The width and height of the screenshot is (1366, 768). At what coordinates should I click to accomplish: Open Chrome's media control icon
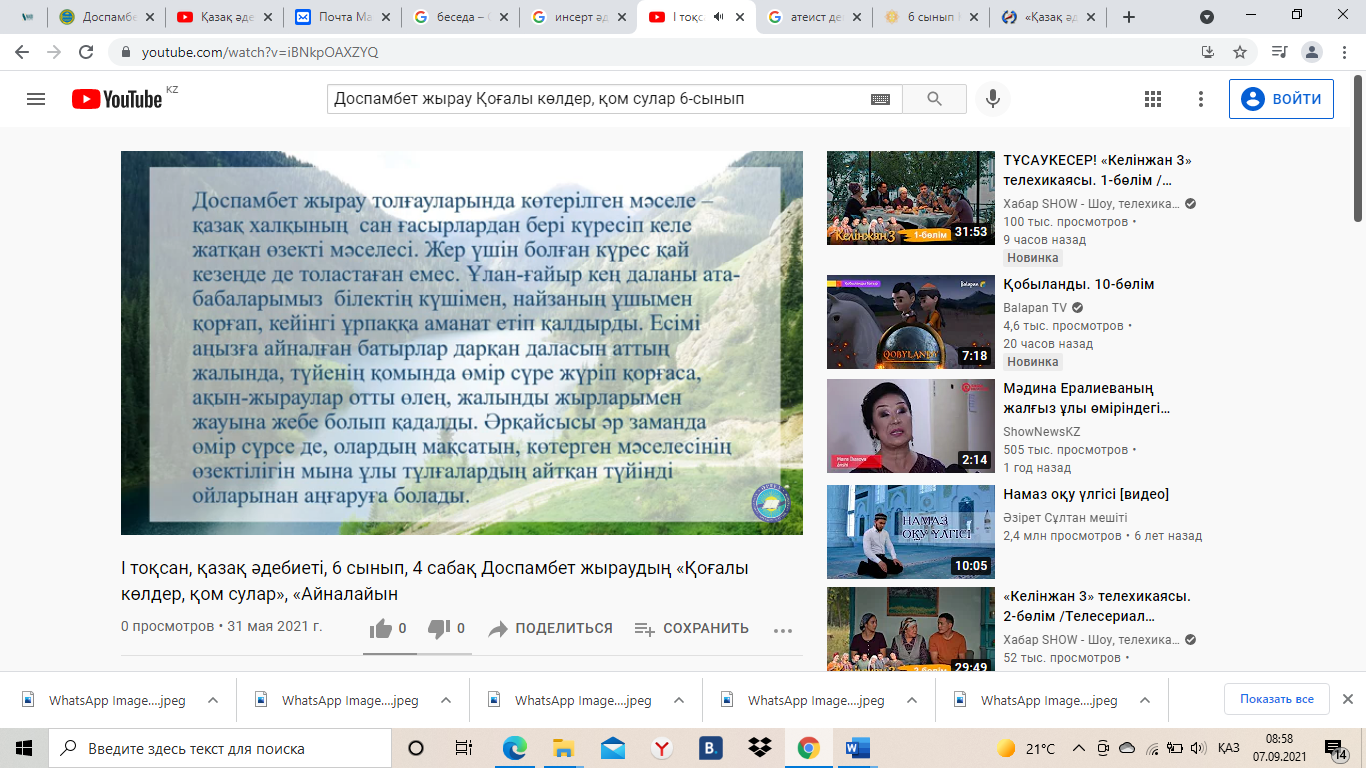click(1279, 52)
